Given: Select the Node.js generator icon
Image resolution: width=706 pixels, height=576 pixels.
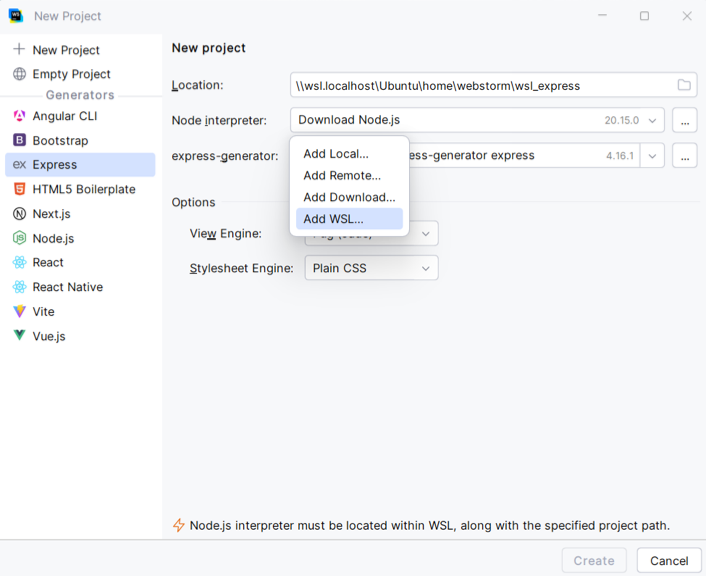Looking at the screenshot, I should tap(19, 238).
